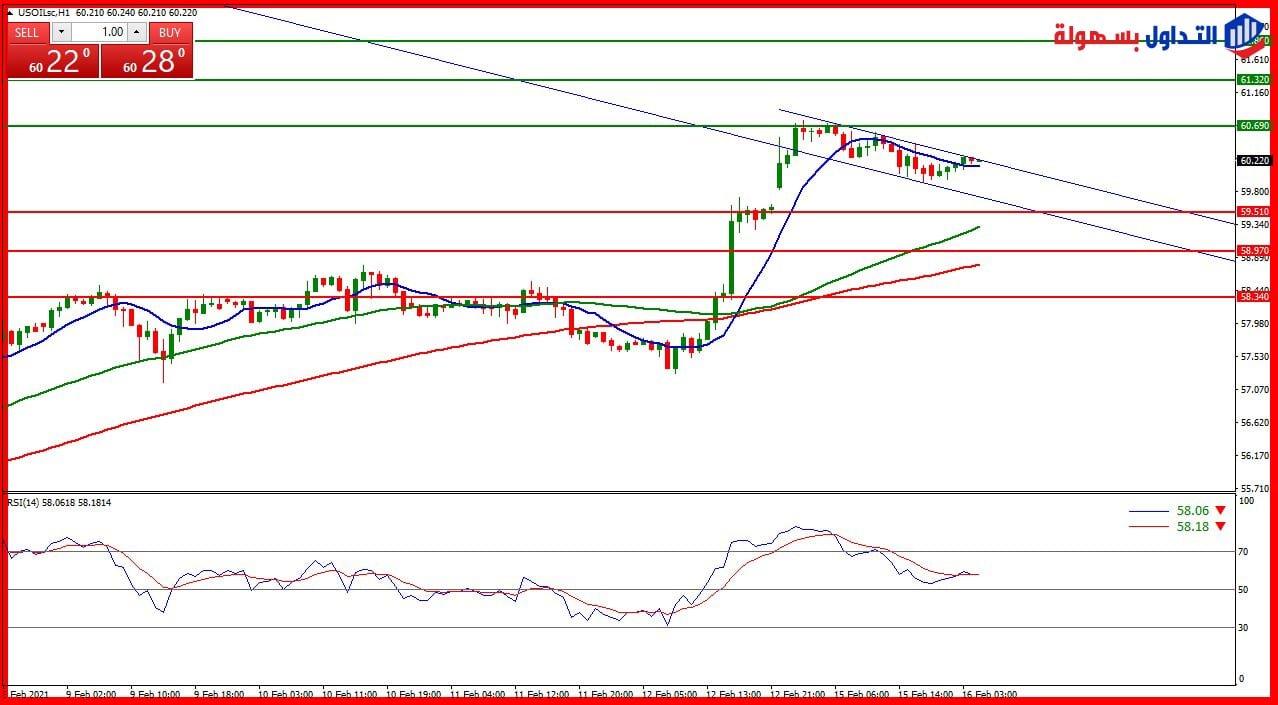Select the 59.510 red level price tag

click(1254, 212)
